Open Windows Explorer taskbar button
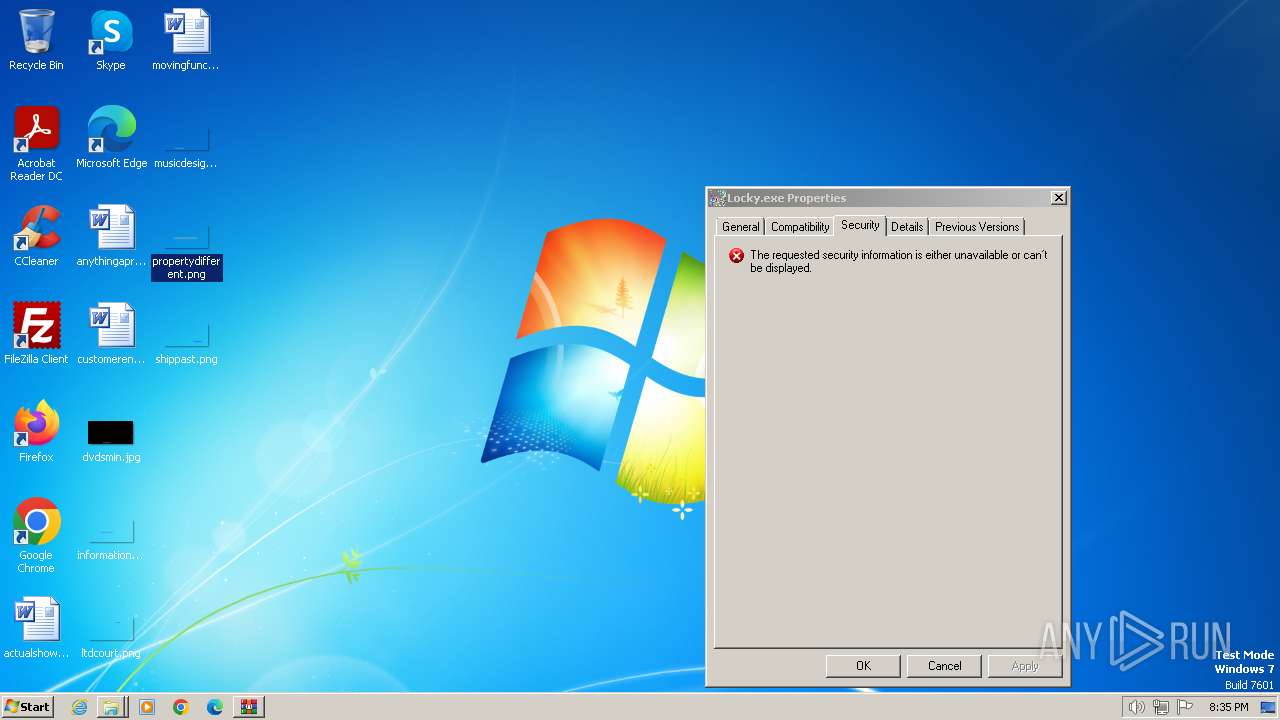The image size is (1280, 720). [112, 707]
